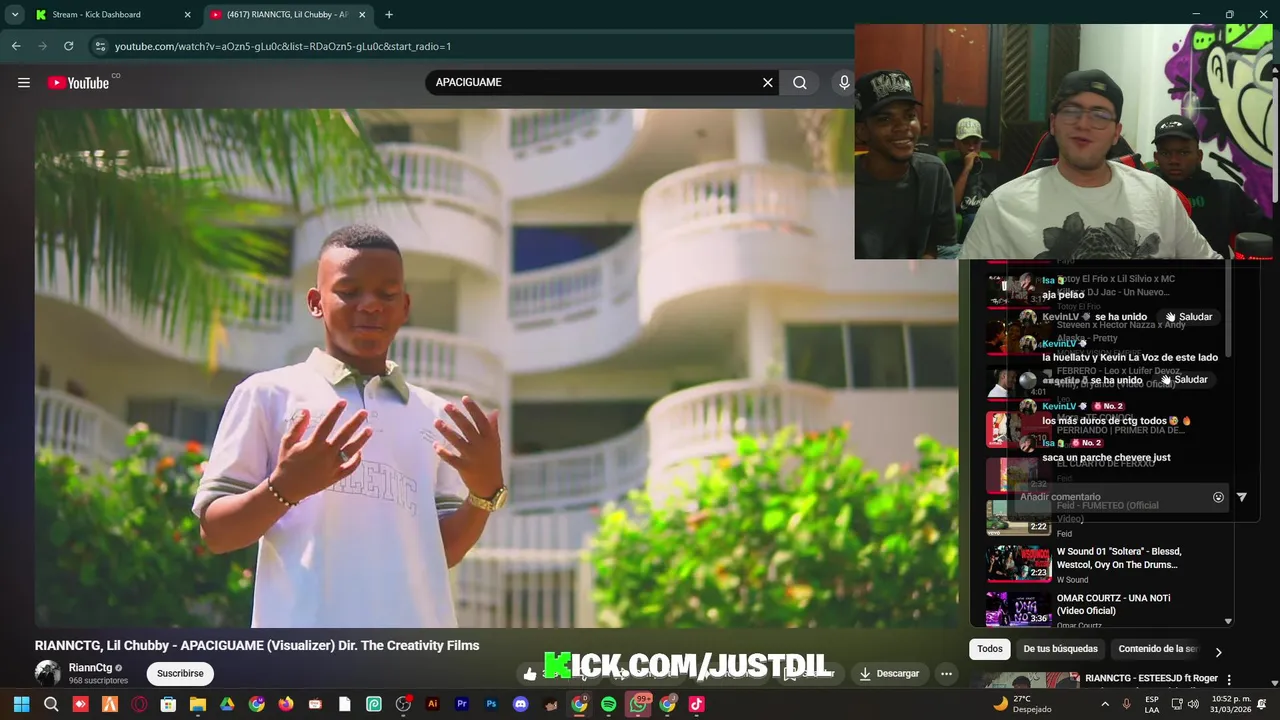Select De tus búsquedas filter chip
This screenshot has height=720, width=1280.
point(1060,649)
